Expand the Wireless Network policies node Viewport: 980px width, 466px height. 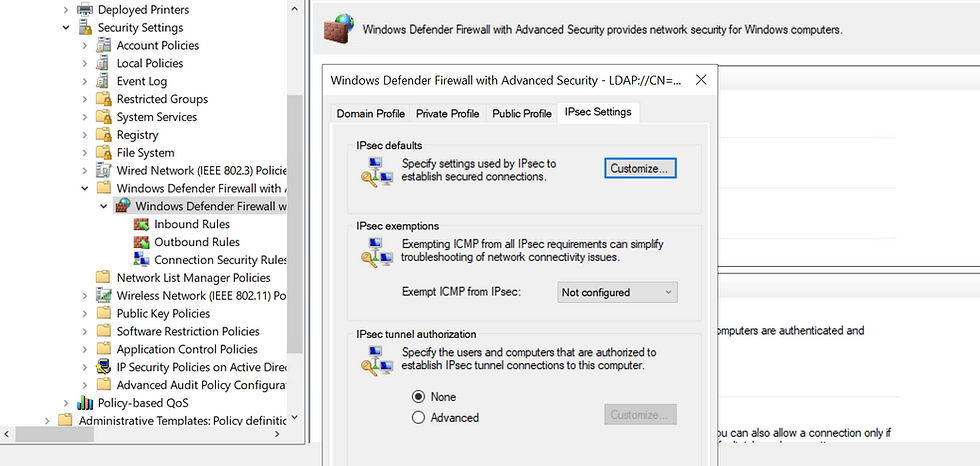[85, 295]
